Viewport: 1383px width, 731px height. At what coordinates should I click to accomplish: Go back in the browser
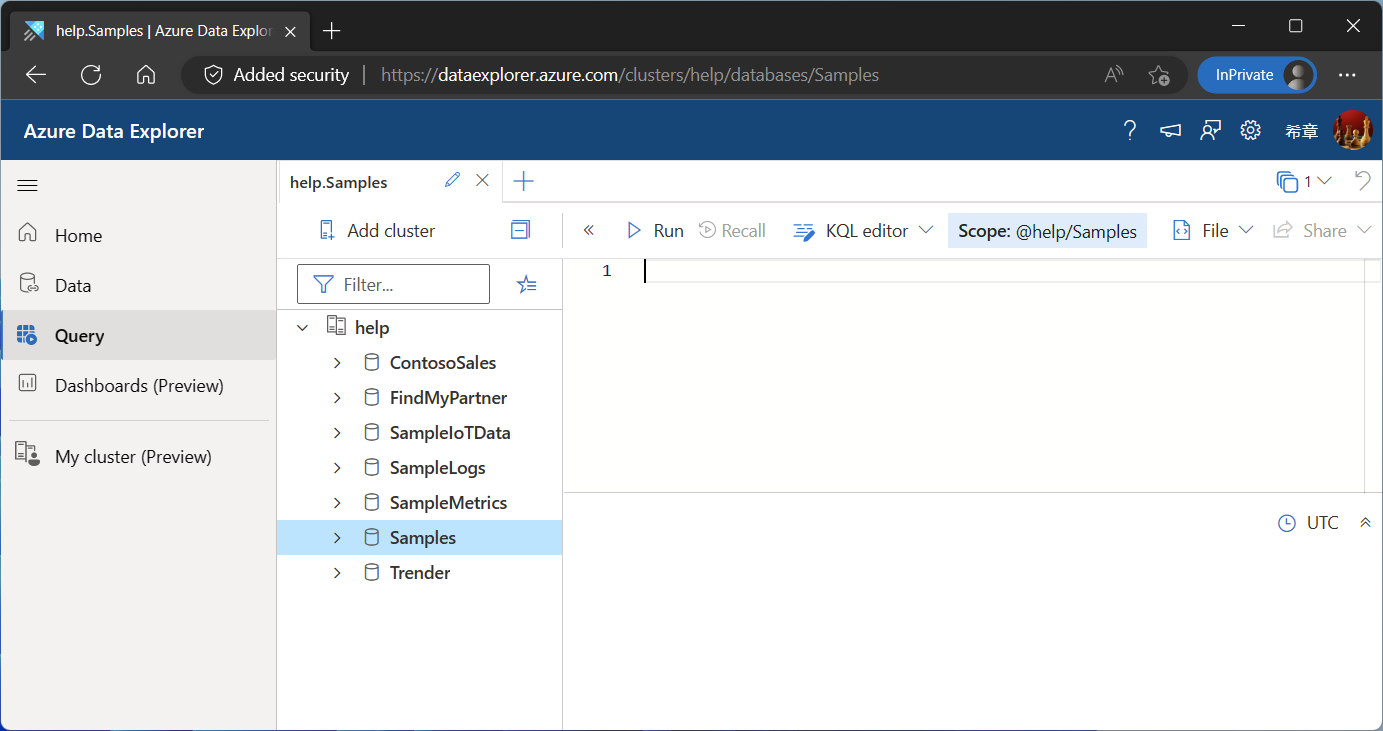coord(36,75)
